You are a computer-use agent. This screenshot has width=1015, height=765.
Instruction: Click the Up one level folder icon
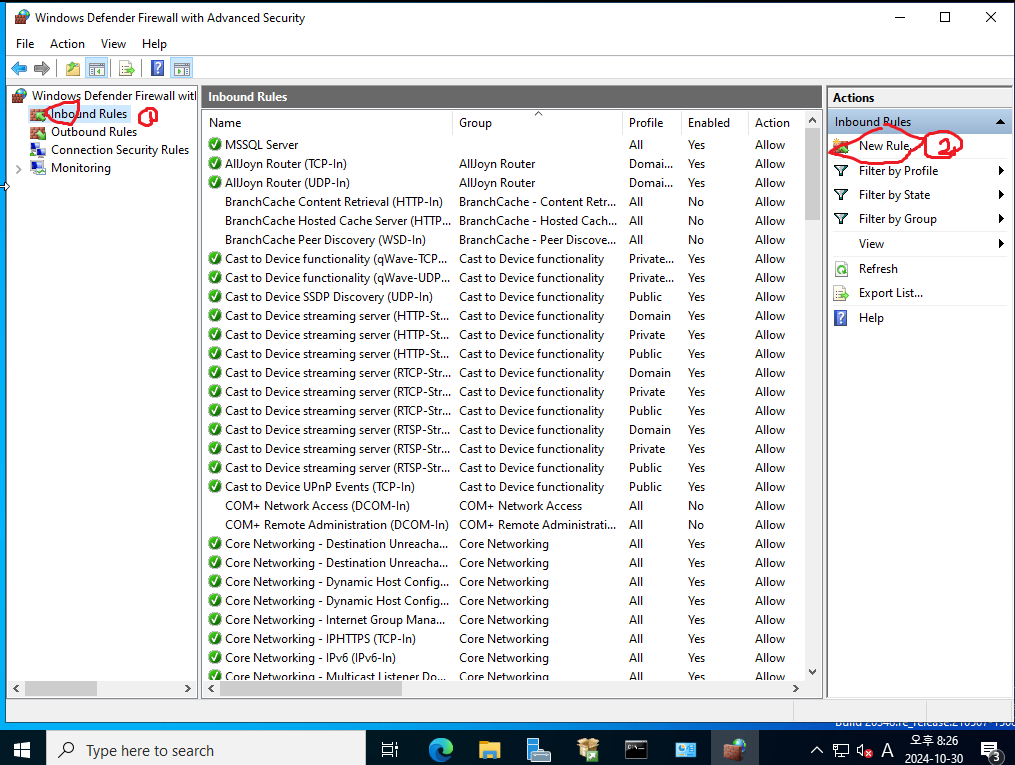click(72, 68)
